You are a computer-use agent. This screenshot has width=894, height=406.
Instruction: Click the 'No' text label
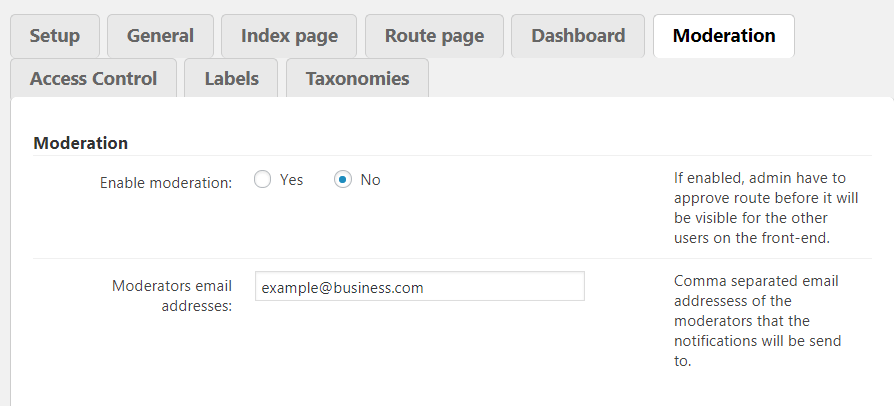pyautogui.click(x=370, y=180)
